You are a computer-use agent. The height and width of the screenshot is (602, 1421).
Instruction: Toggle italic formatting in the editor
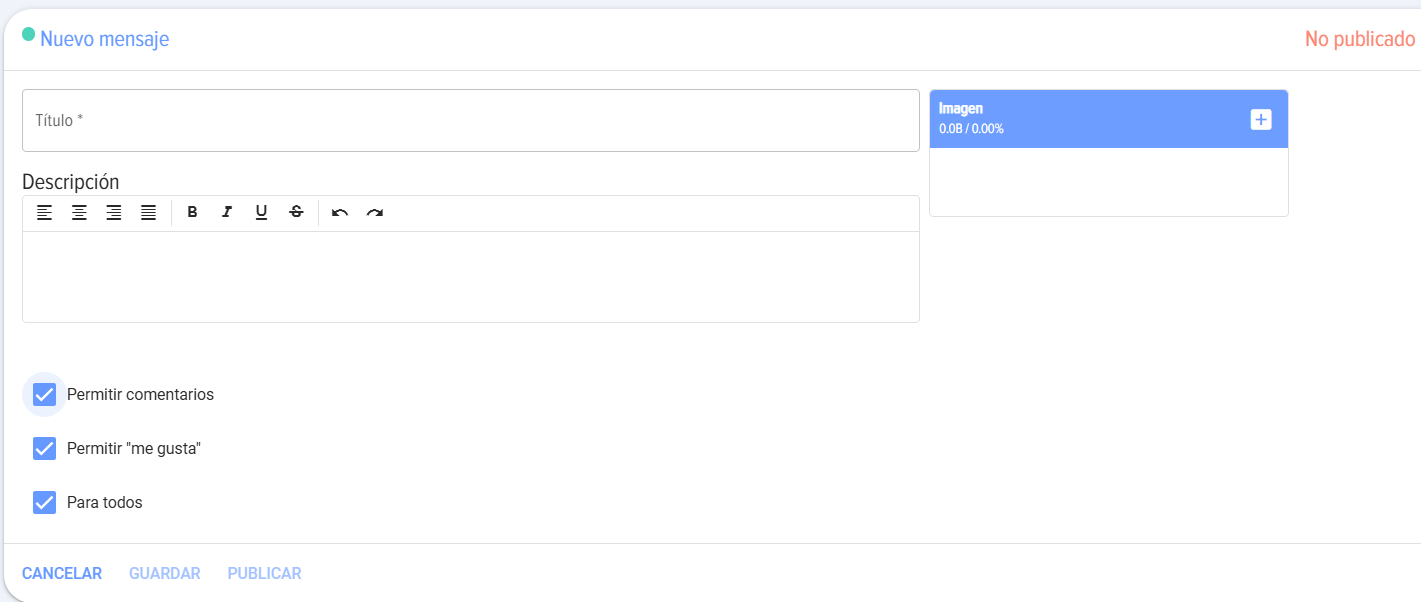[227, 212]
